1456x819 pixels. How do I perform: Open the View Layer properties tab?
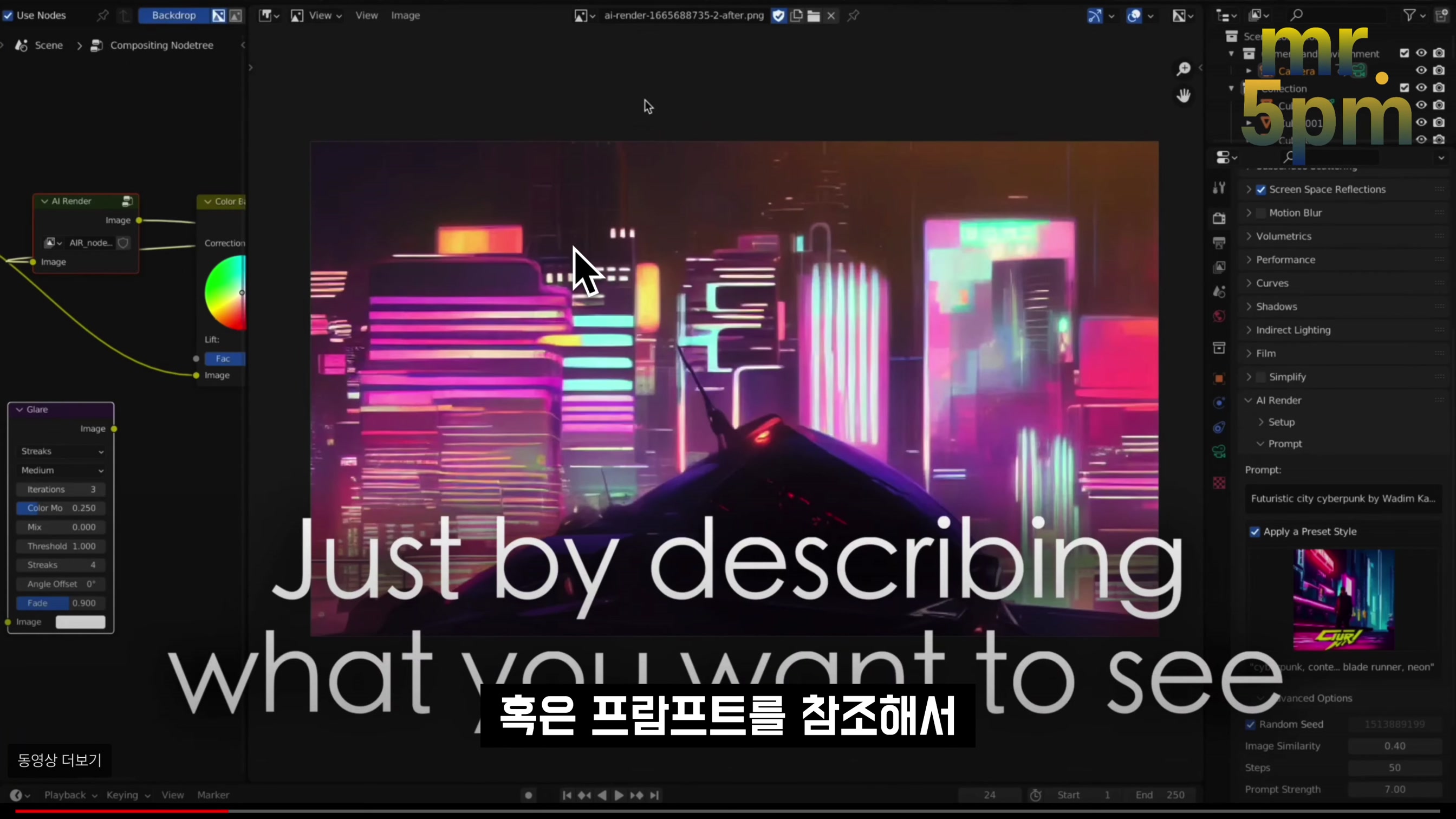click(x=1219, y=267)
